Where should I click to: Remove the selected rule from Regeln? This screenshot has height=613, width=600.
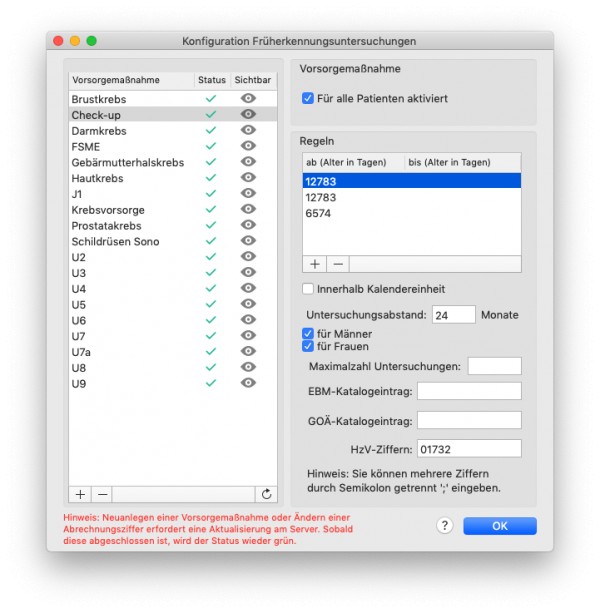pos(338,264)
